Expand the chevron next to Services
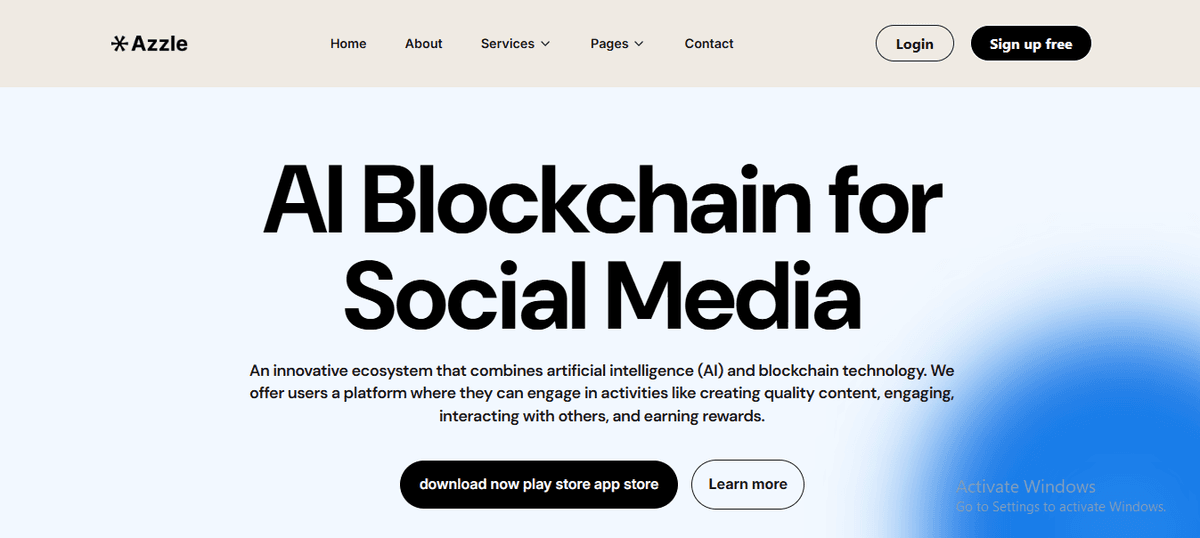The image size is (1200, 538). 546,44
